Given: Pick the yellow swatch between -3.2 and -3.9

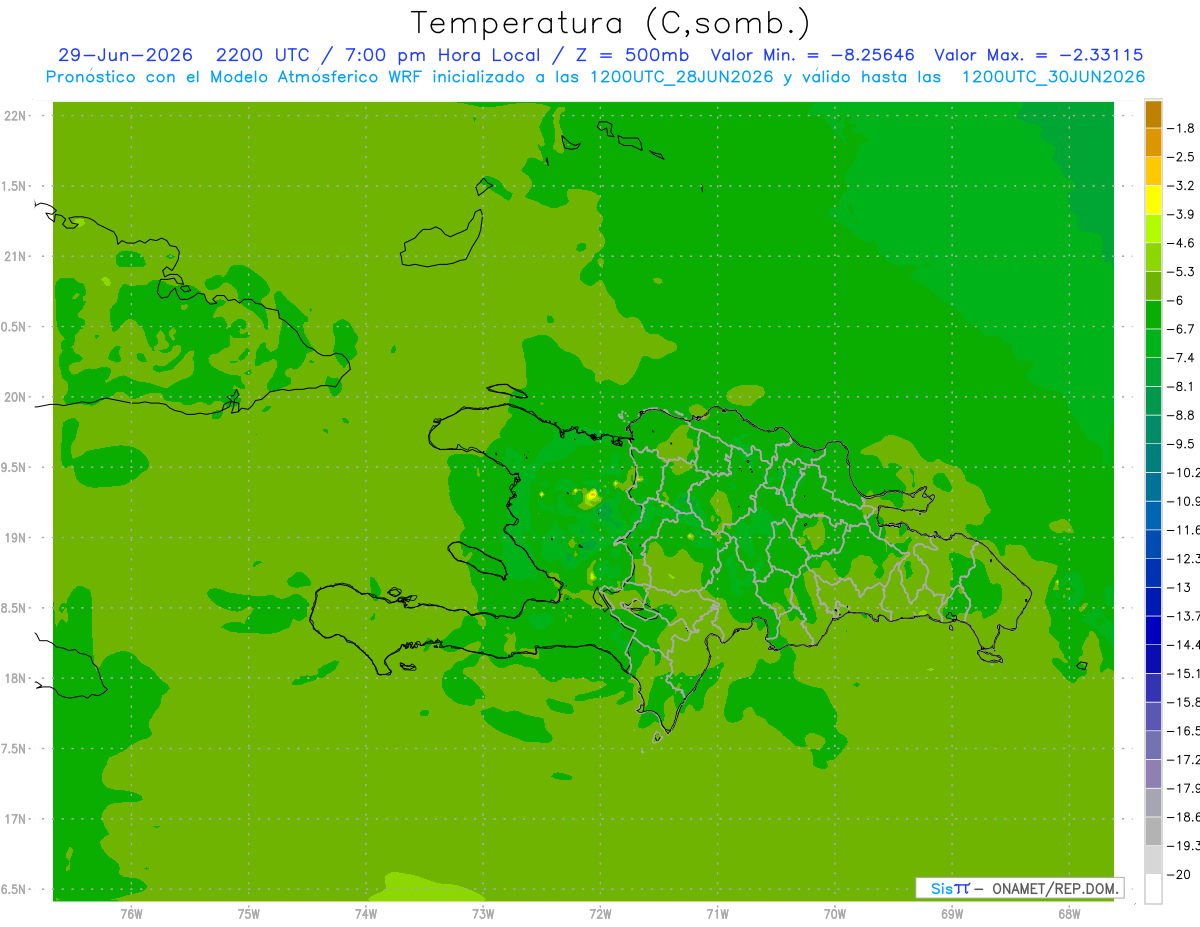Looking at the screenshot, I should coord(1153,200).
